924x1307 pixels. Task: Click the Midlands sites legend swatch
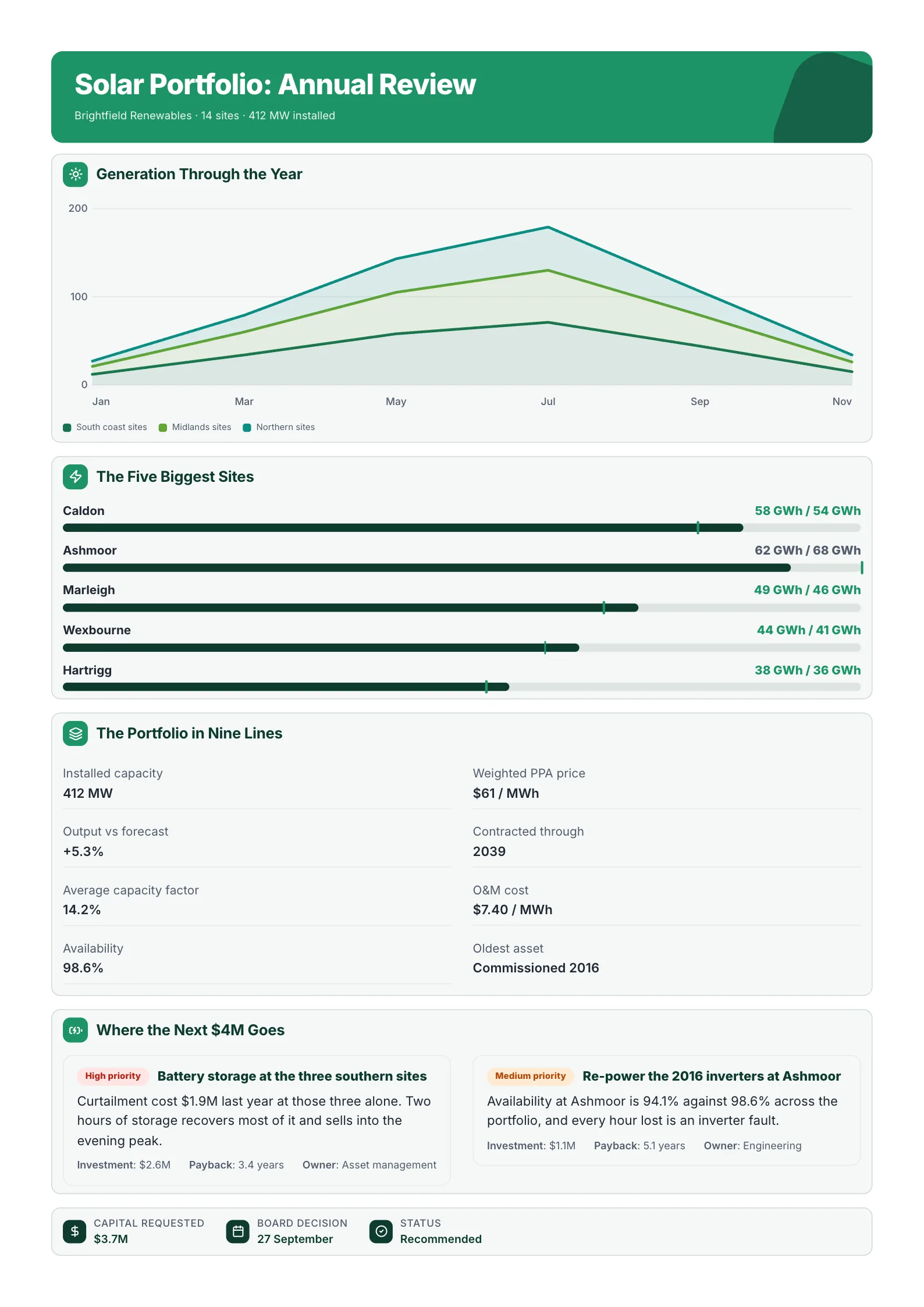click(x=163, y=428)
